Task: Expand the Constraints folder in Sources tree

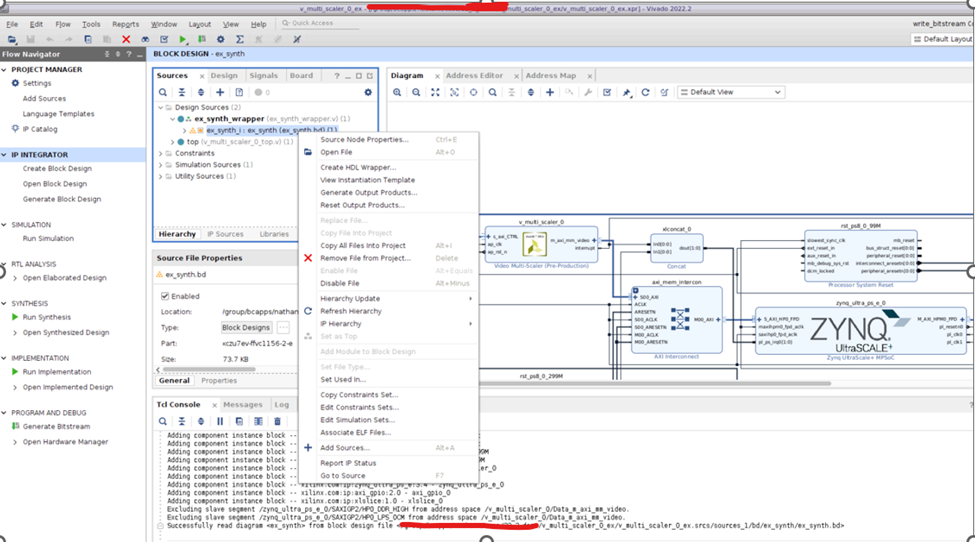Action: pyautogui.click(x=161, y=153)
